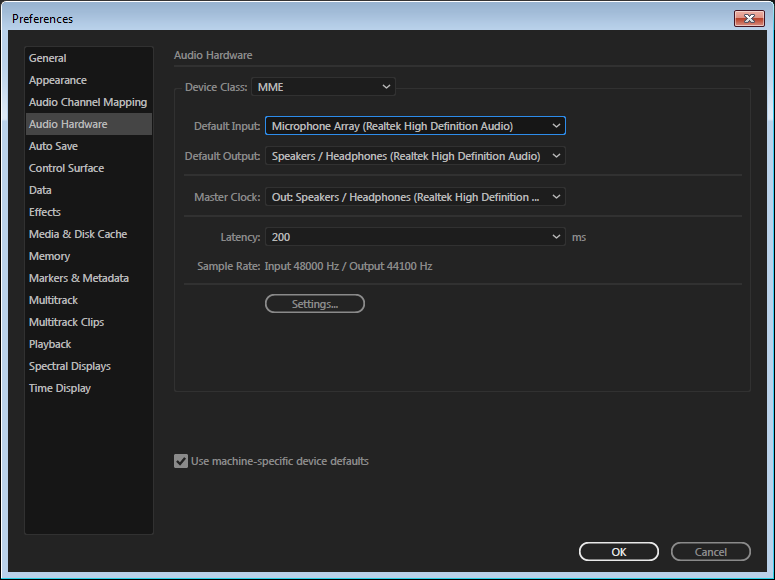Open the Device Class dropdown
This screenshot has width=775, height=580.
coord(323,87)
